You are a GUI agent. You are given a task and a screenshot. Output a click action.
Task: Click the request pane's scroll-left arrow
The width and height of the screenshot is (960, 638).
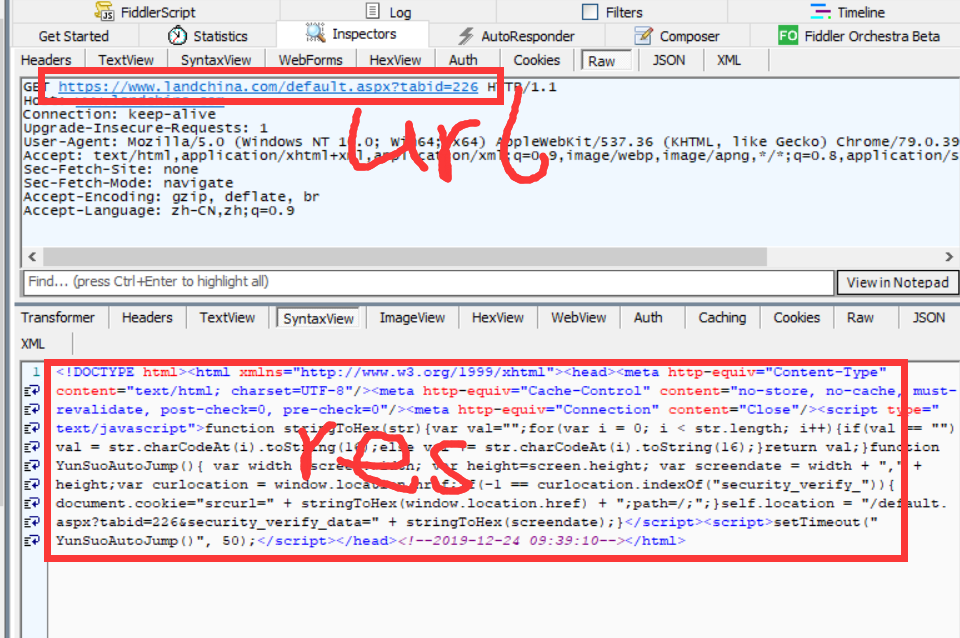point(32,257)
